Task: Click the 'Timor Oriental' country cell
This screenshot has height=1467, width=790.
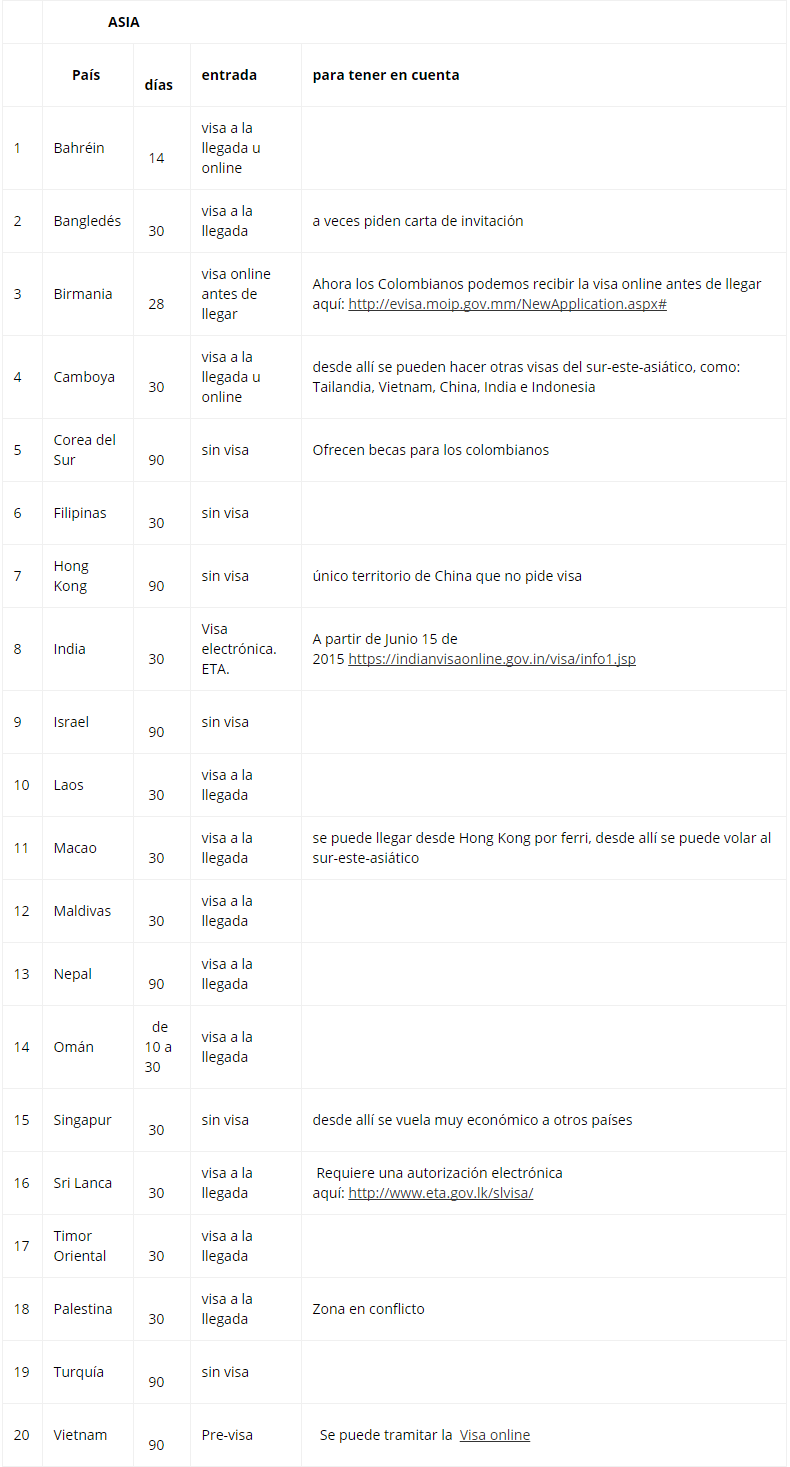Action: tap(80, 1246)
